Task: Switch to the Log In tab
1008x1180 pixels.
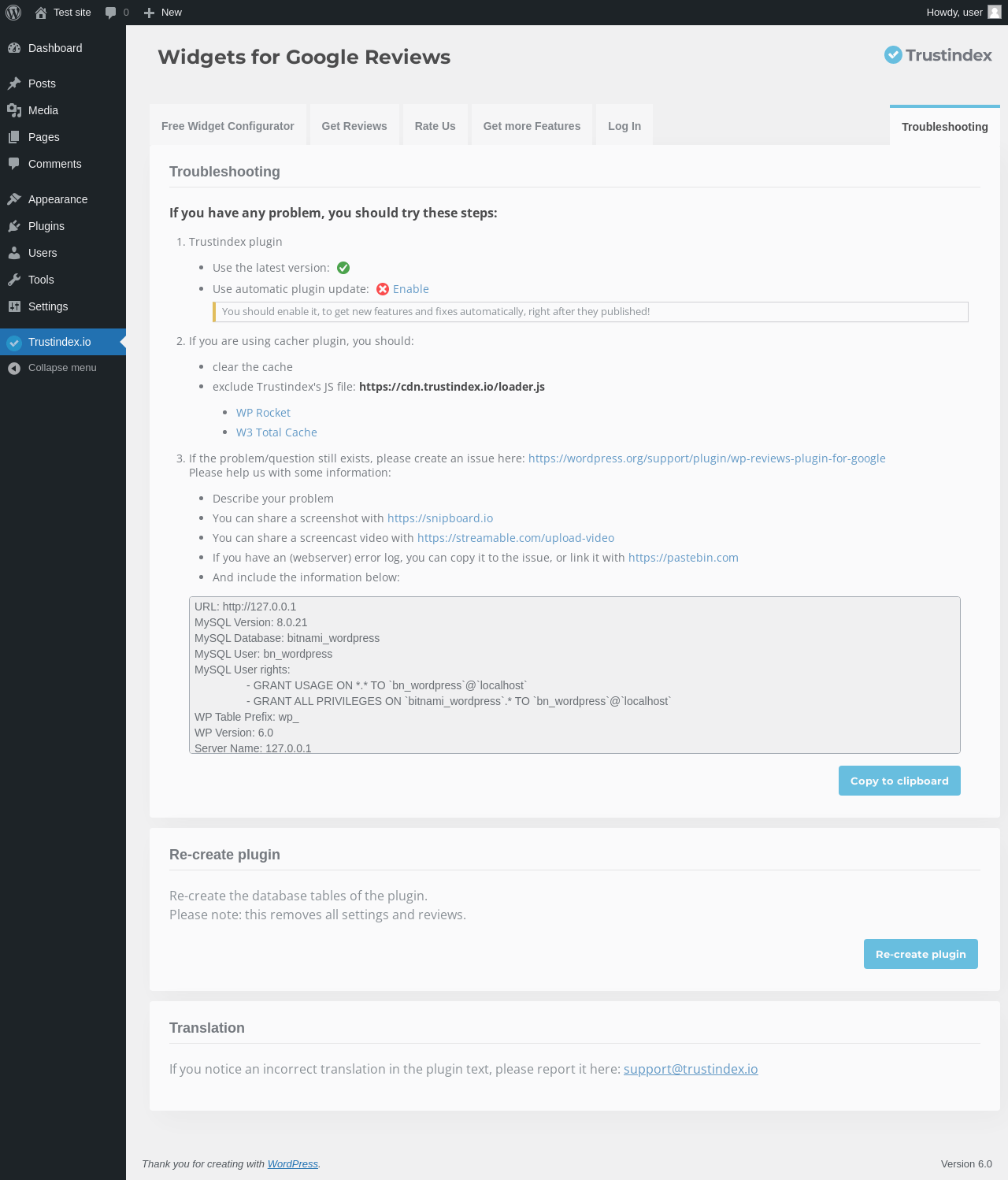Action: (624, 126)
